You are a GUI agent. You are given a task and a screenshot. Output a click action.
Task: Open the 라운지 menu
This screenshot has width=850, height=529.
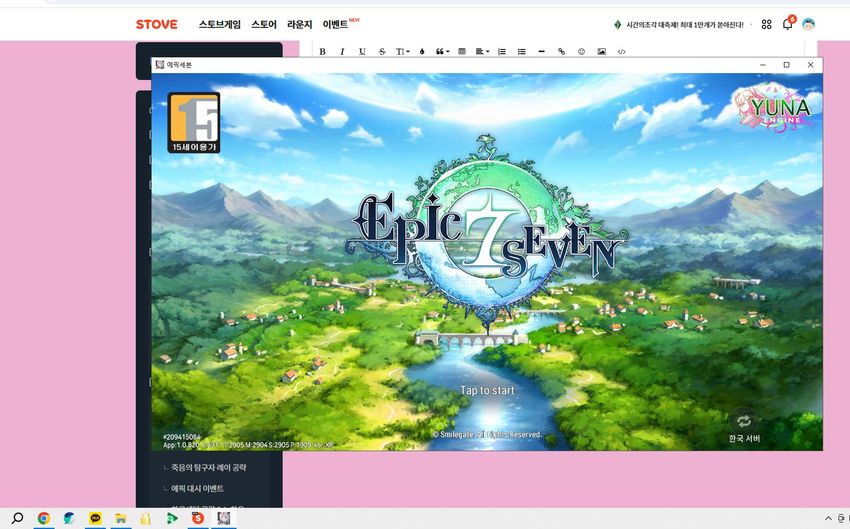(300, 24)
